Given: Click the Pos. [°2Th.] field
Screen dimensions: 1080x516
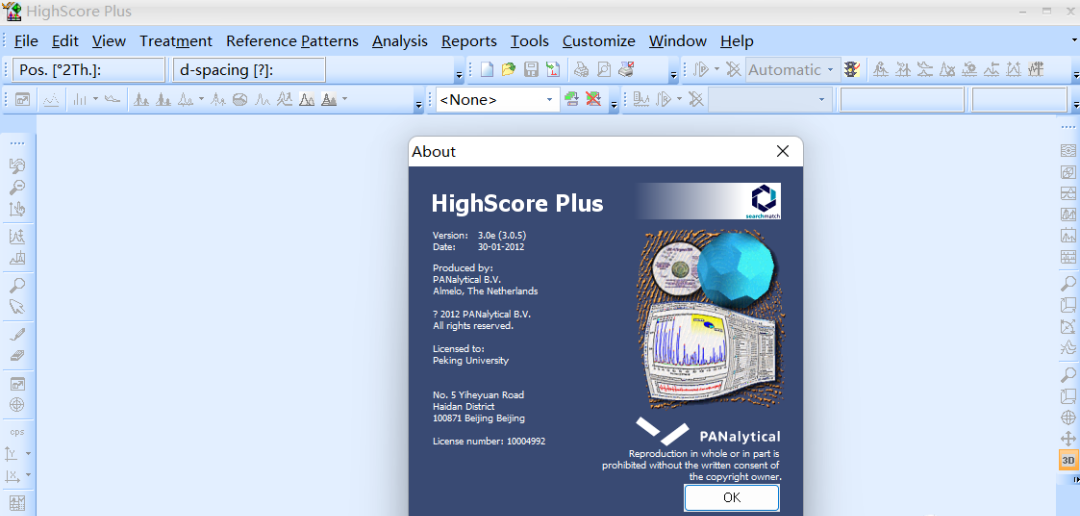Looking at the screenshot, I should pos(89,70).
